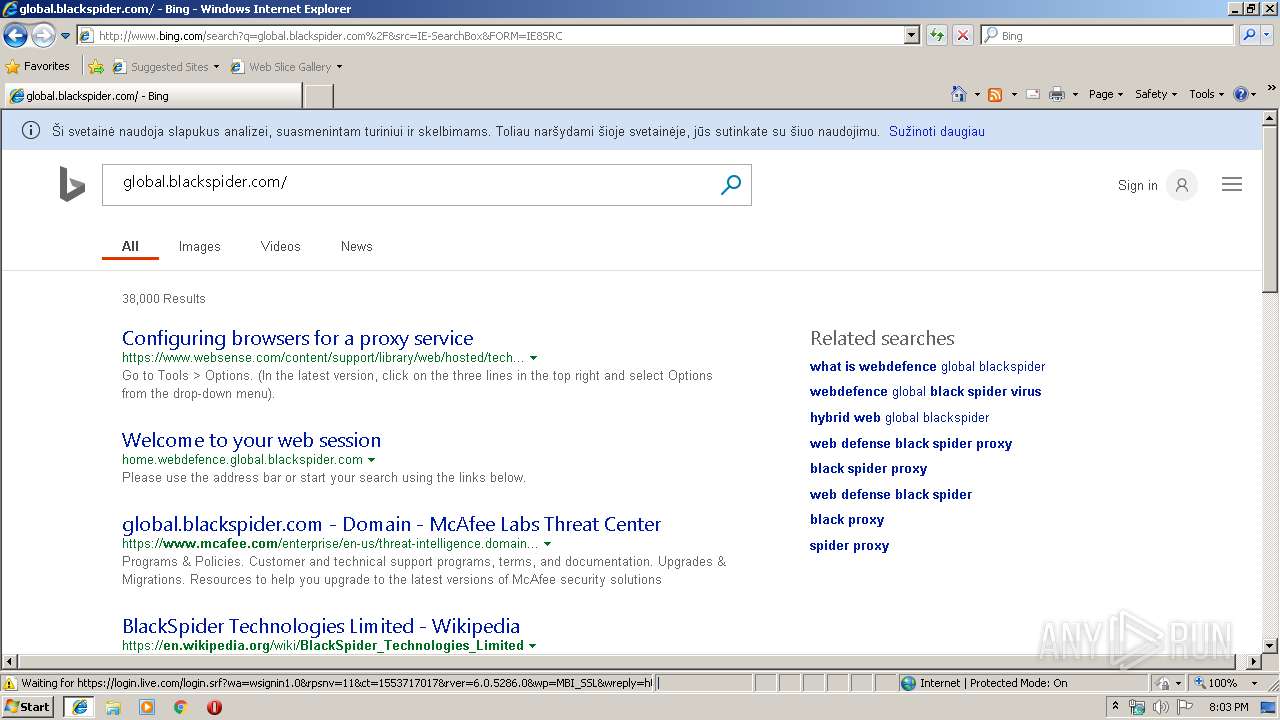The image size is (1280, 720).
Task: Open Suggested Sites link
Action: tap(165, 67)
